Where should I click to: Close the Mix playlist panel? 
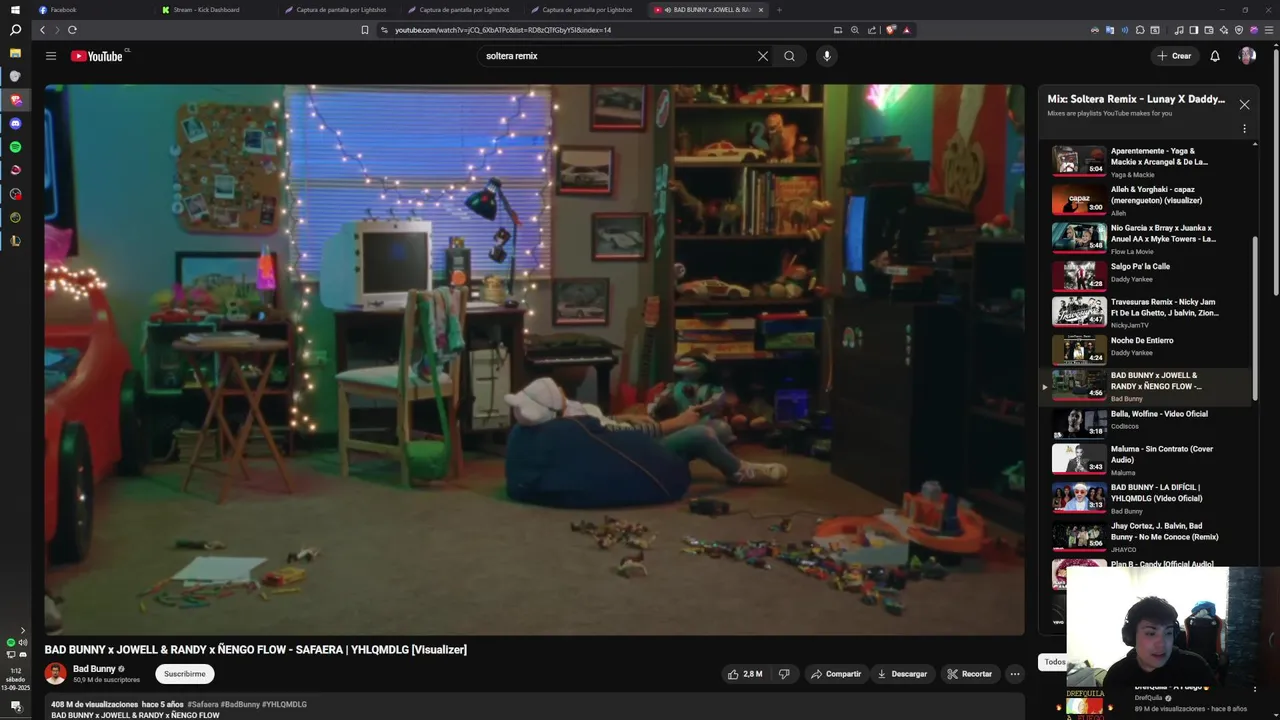1244,105
